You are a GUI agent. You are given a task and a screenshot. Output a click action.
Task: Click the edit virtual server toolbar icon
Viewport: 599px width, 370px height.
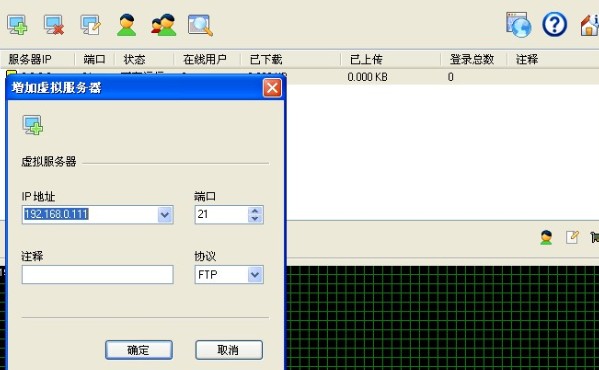tap(91, 25)
